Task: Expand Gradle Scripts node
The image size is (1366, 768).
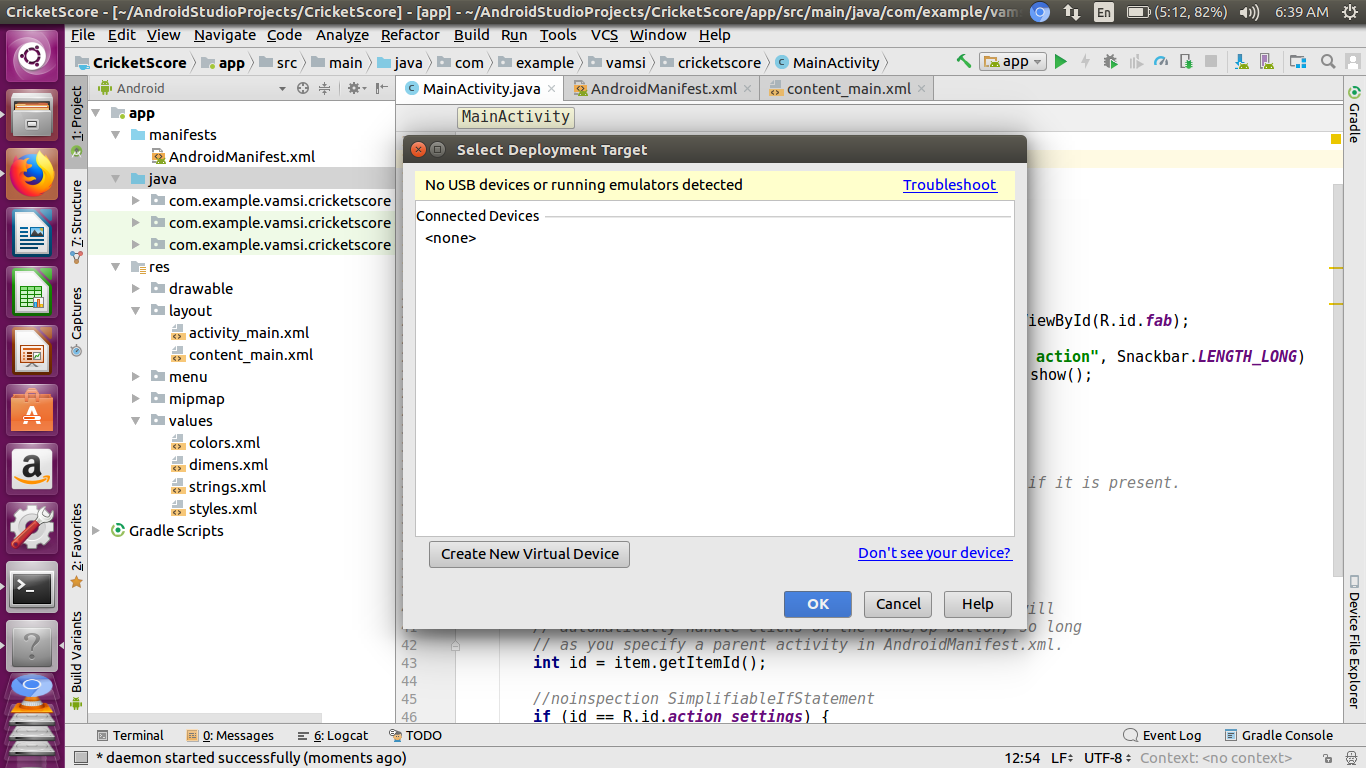Action: pyautogui.click(x=96, y=531)
